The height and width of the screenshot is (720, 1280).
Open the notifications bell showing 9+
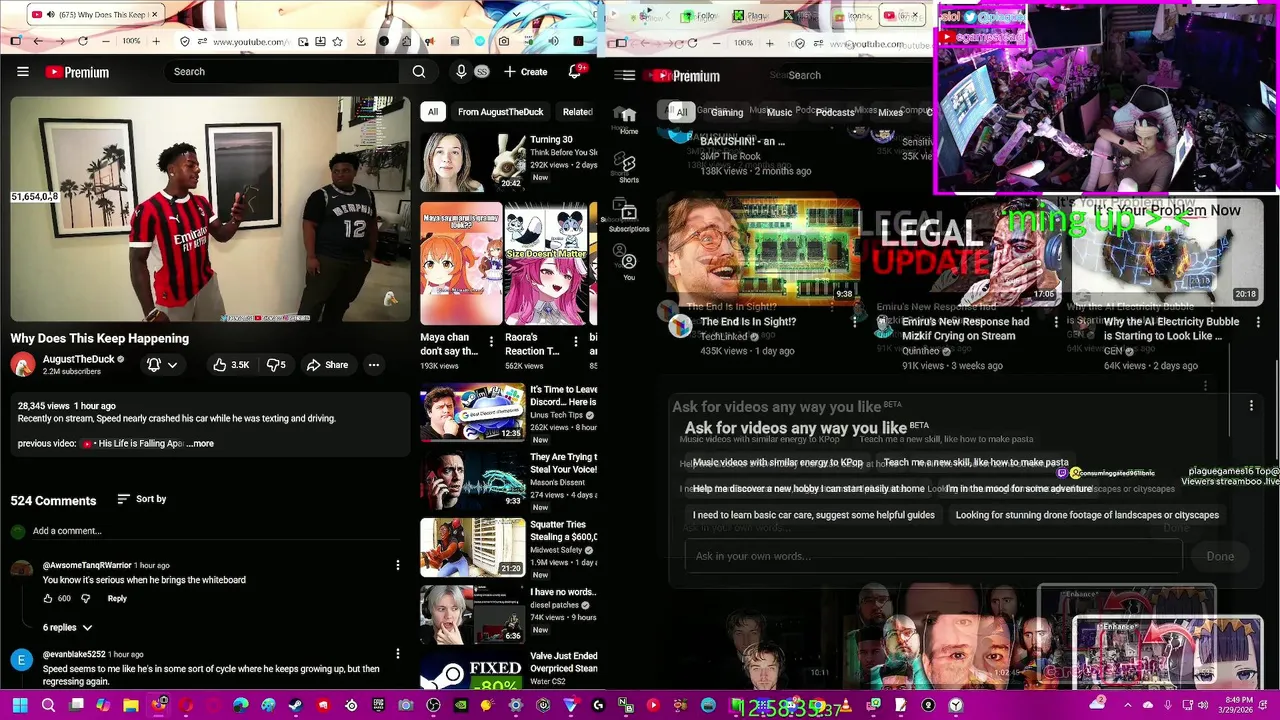(575, 72)
